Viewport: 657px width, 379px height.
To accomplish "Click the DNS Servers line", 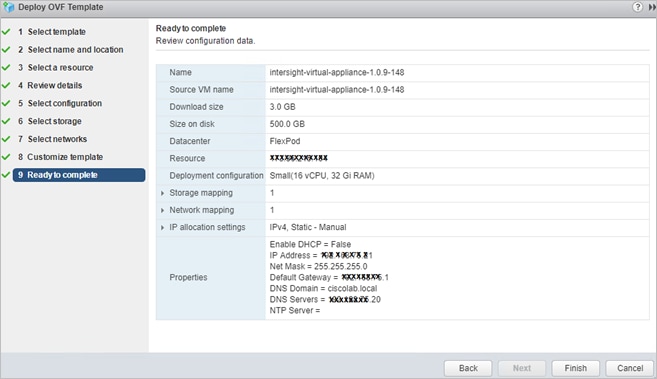I will pos(325,299).
